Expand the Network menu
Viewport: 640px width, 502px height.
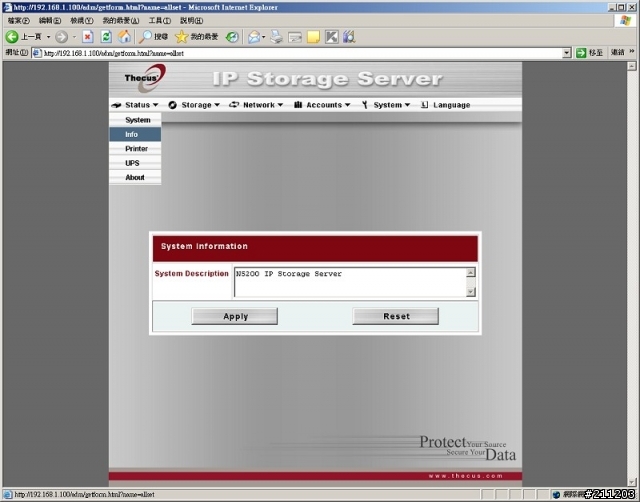coord(256,105)
